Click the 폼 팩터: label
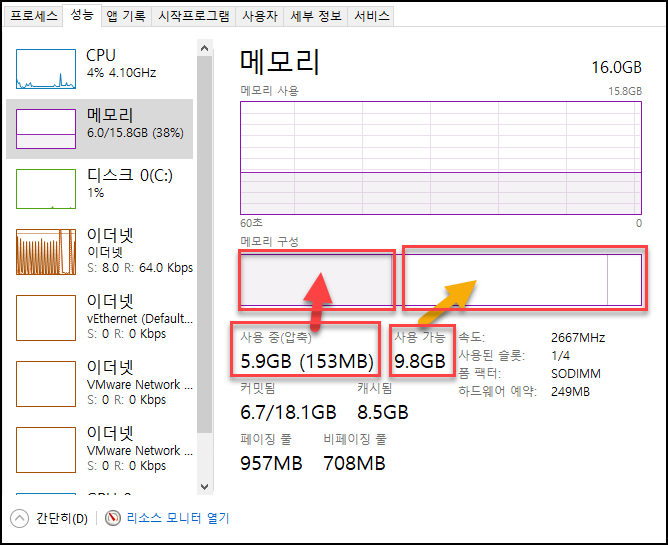 pos(479,373)
